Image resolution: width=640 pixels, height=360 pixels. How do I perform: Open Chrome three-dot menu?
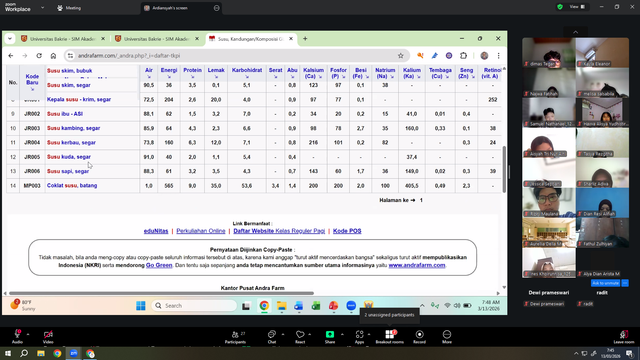point(498,56)
